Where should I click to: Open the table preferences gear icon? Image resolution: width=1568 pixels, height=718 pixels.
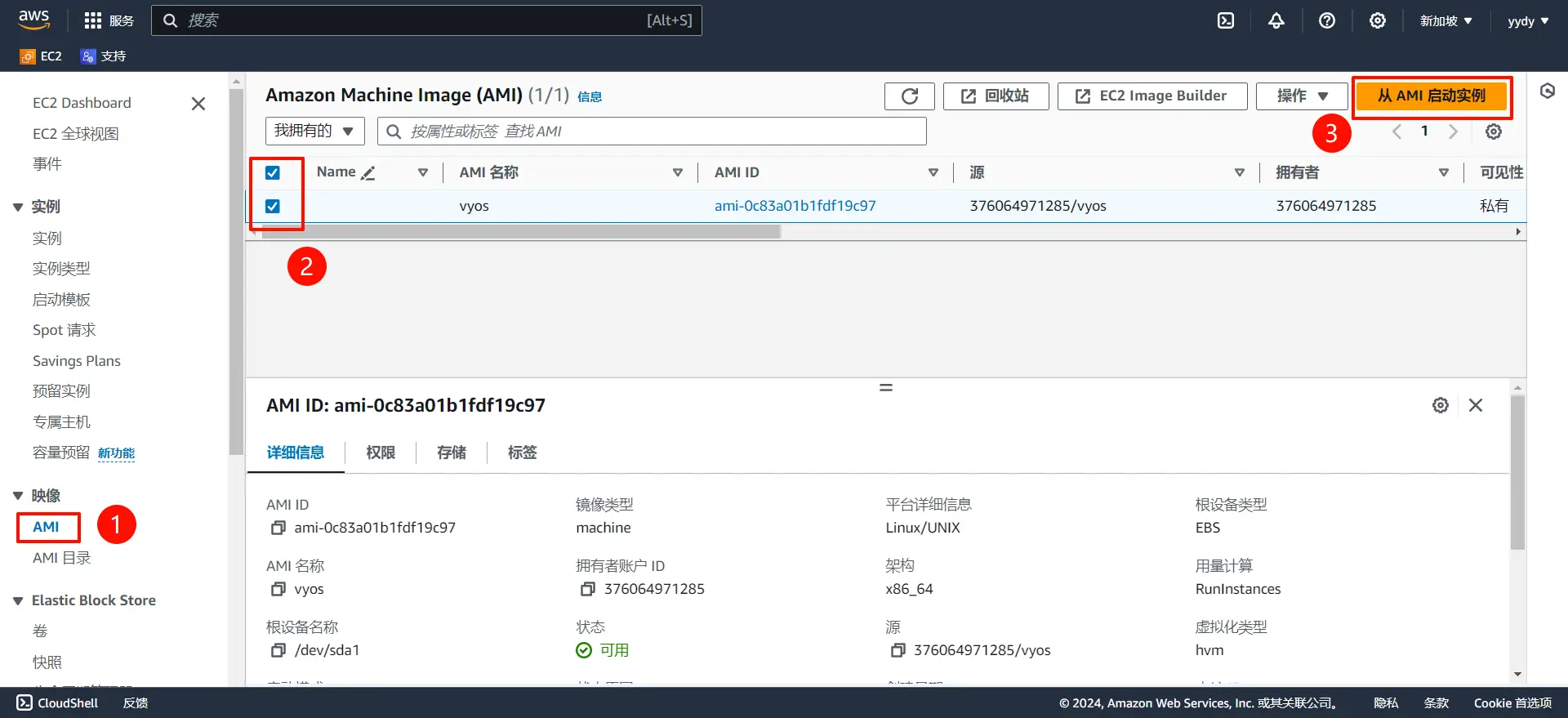point(1494,132)
